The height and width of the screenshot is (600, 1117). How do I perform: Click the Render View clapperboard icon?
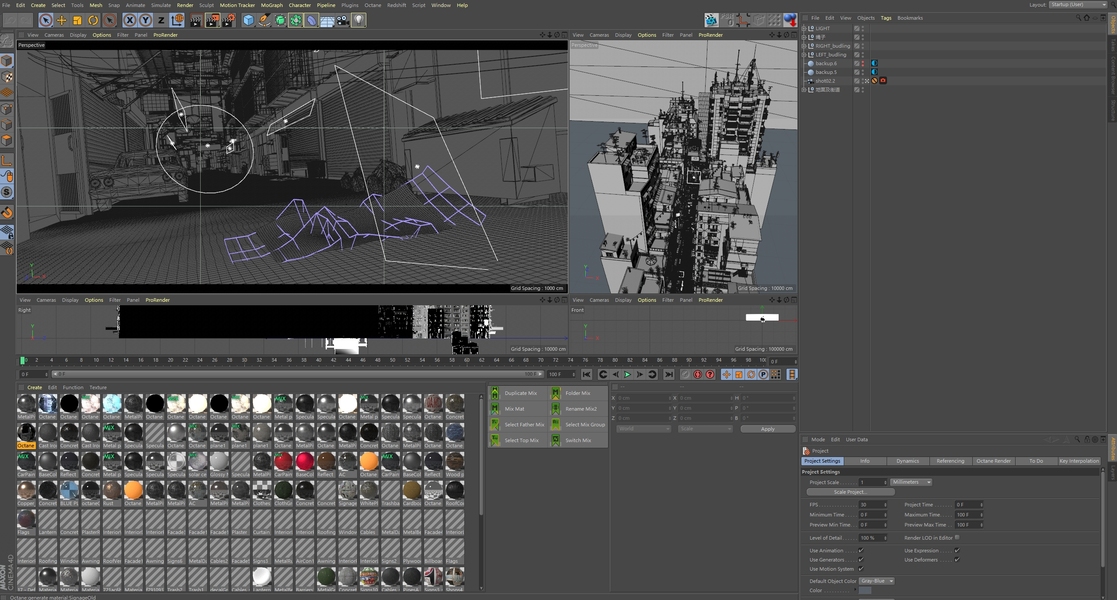coord(196,20)
